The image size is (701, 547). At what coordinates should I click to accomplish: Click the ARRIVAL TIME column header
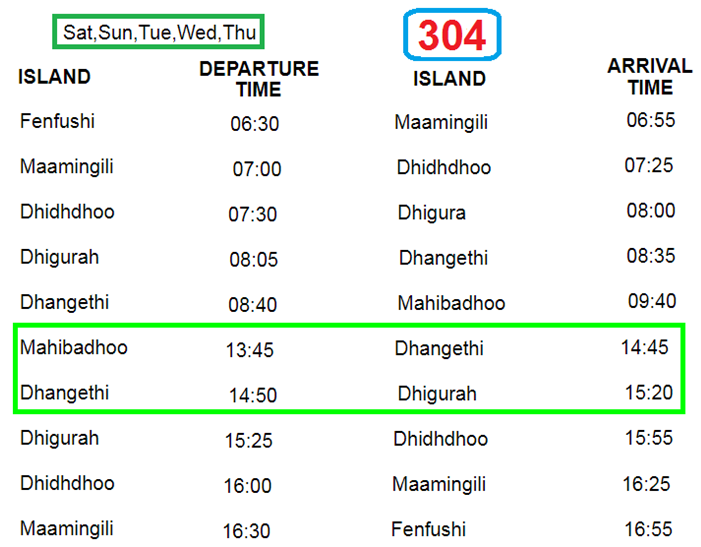(650, 76)
